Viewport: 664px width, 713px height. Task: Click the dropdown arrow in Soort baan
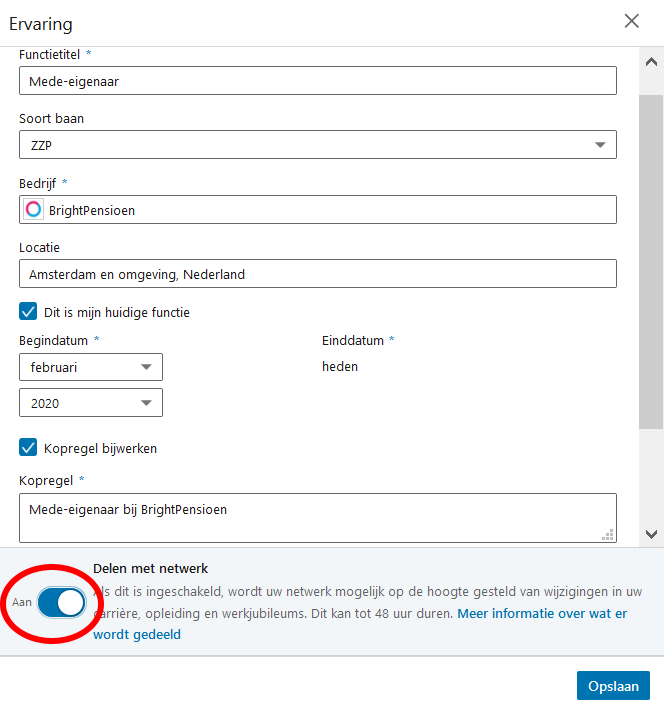pyautogui.click(x=600, y=145)
